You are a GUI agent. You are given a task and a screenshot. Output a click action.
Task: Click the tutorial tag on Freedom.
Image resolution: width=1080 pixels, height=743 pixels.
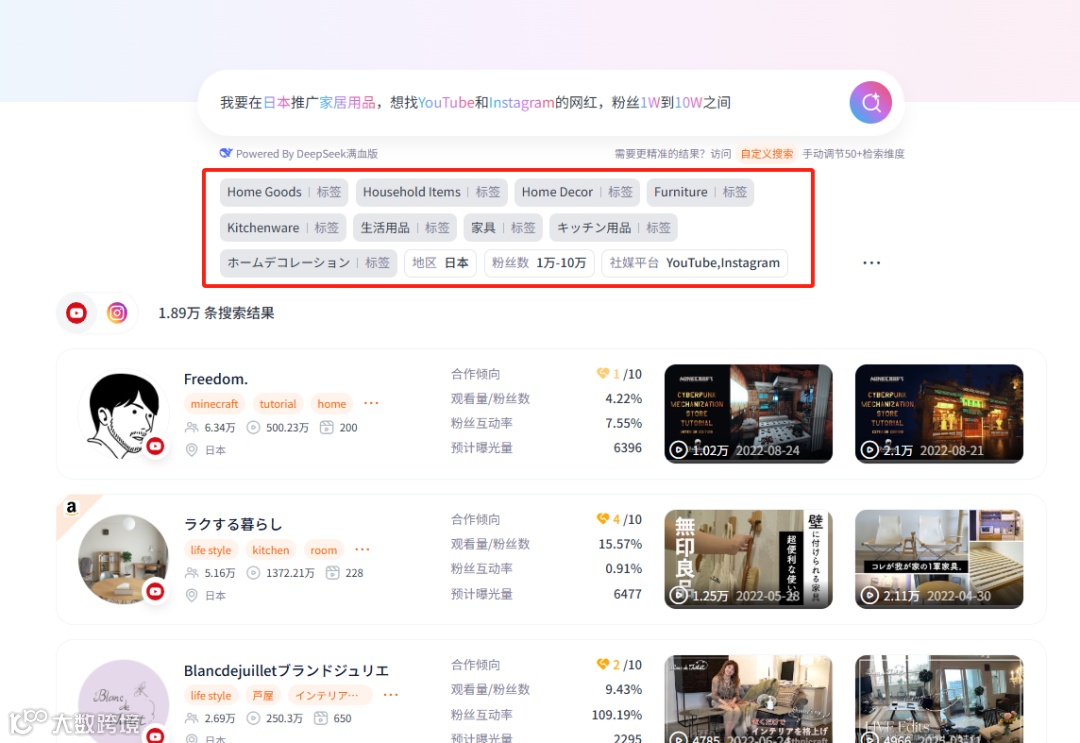278,404
